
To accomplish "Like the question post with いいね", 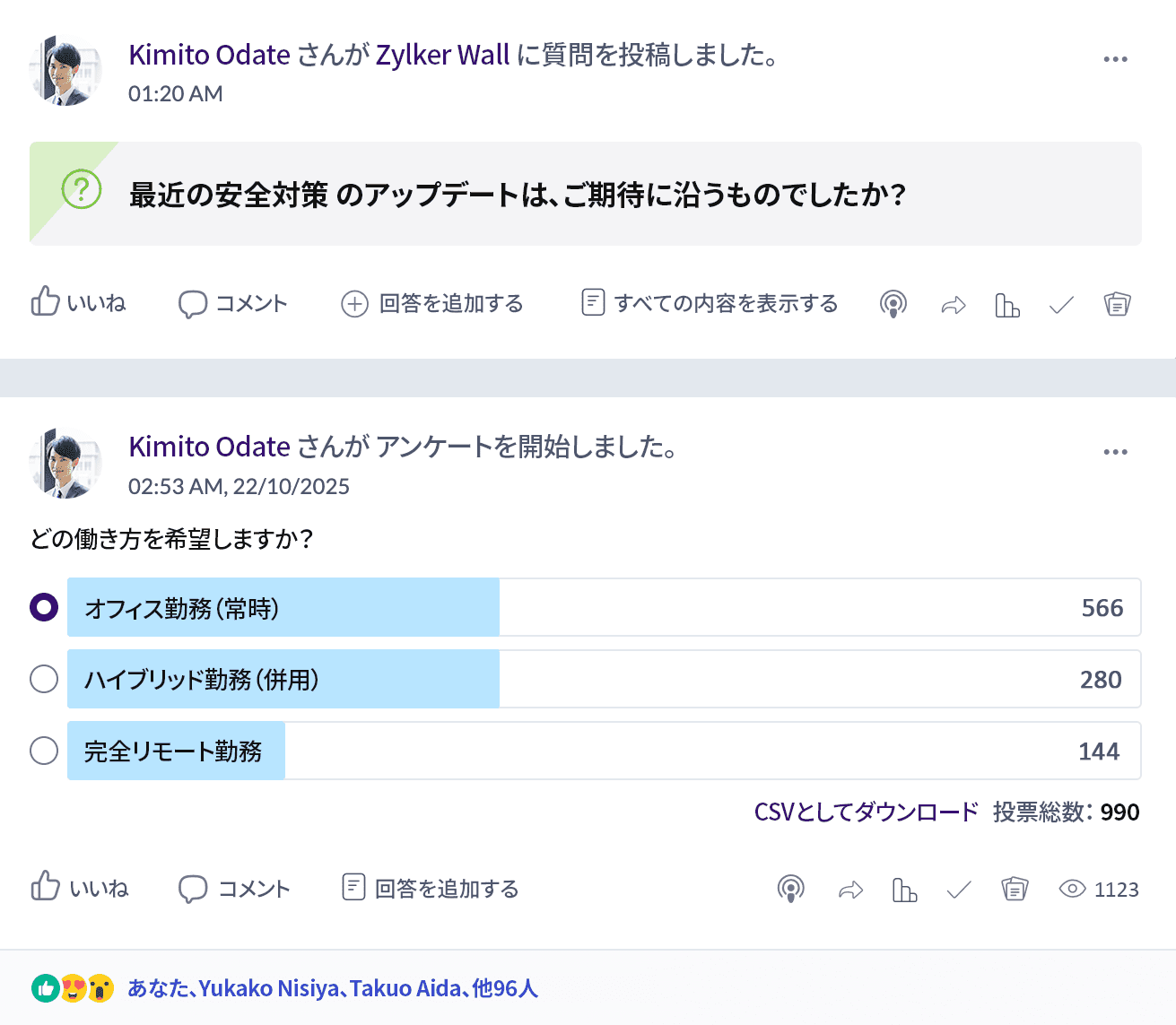I will [79, 304].
